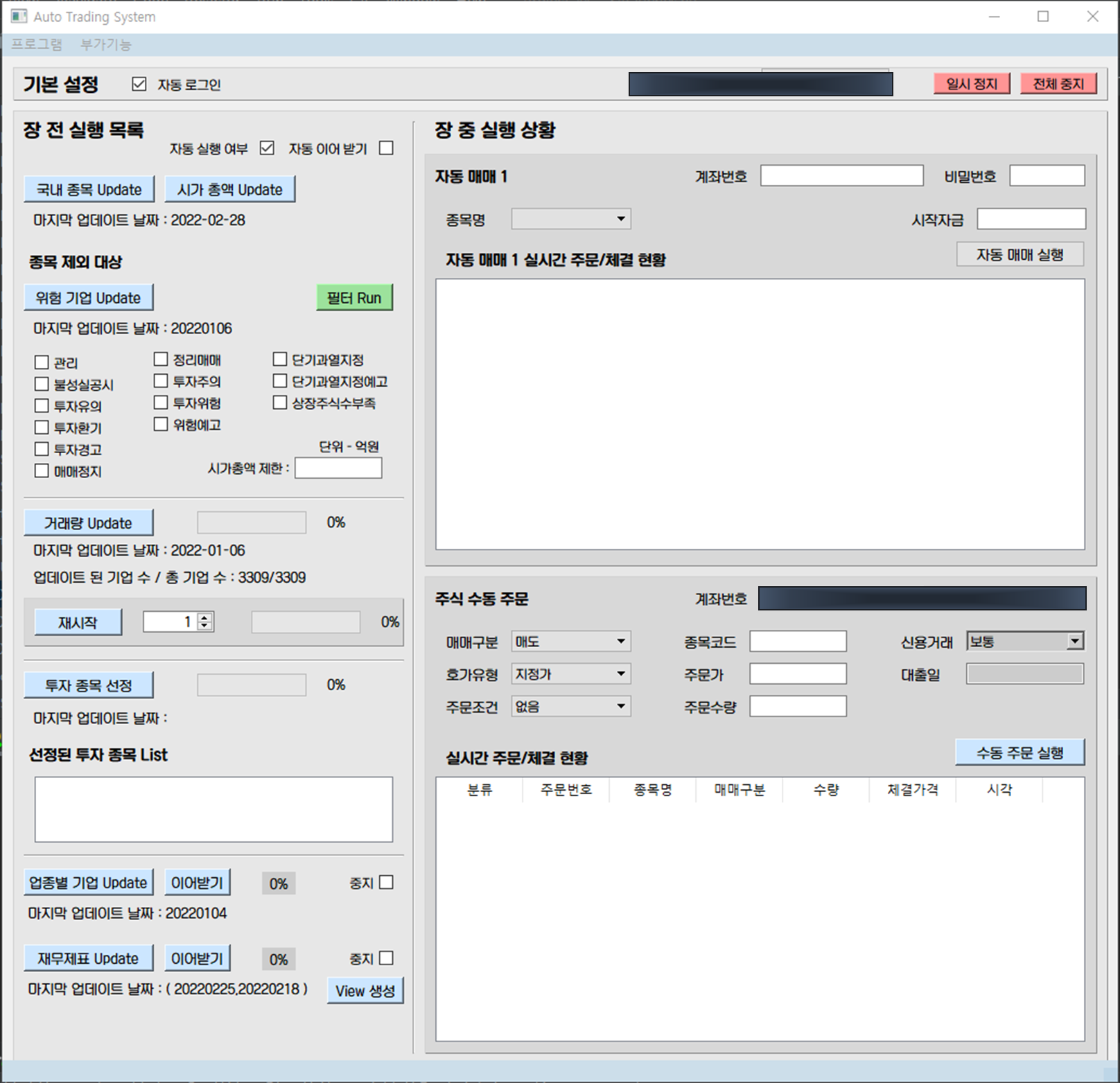1120x1083 pixels.
Task: Run the 시가 총액 Update
Action: [x=229, y=188]
